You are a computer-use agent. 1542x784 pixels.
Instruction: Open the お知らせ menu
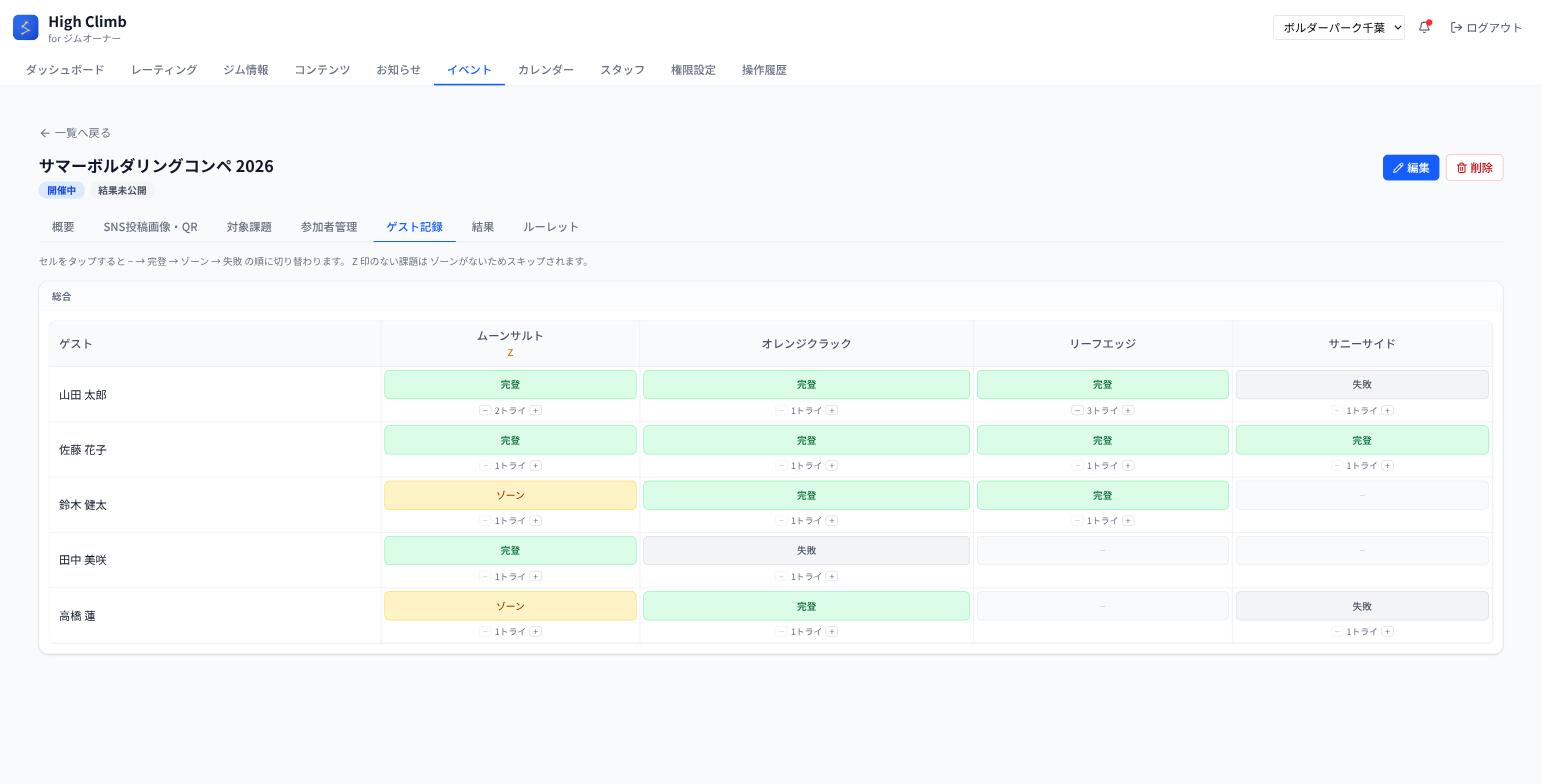coord(398,70)
